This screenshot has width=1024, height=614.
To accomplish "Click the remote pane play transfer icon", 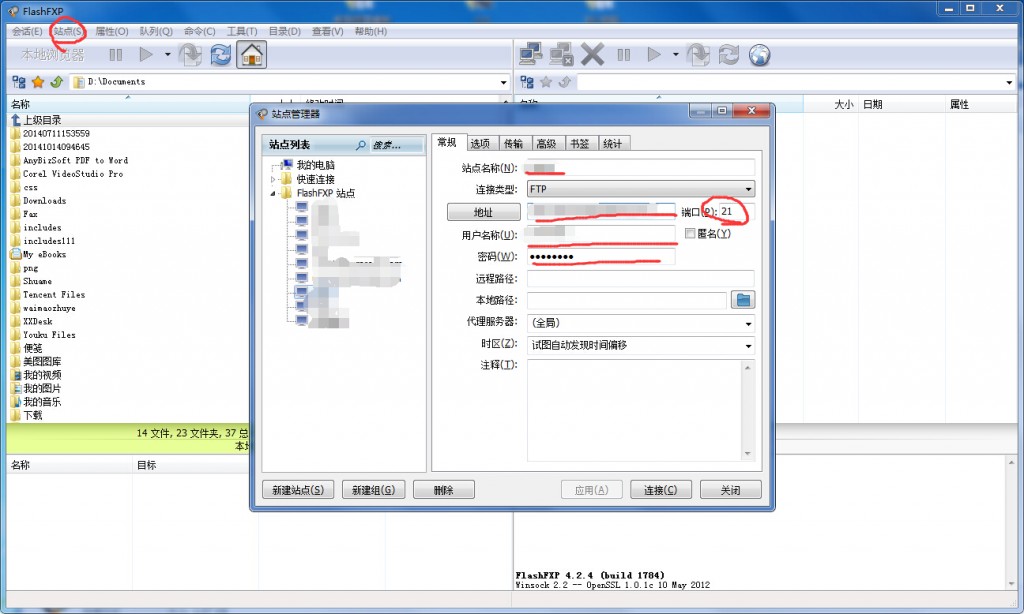I will coord(654,55).
